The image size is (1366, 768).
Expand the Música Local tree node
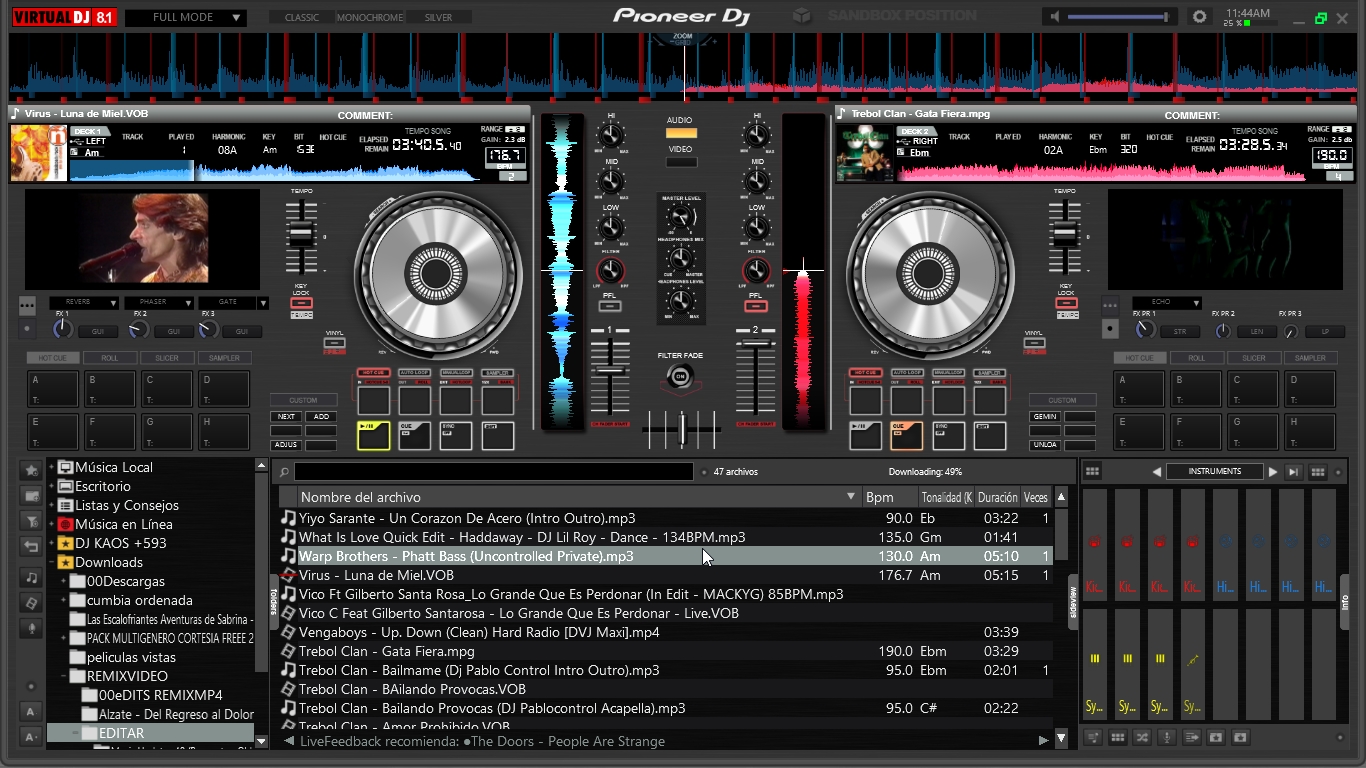coord(54,467)
